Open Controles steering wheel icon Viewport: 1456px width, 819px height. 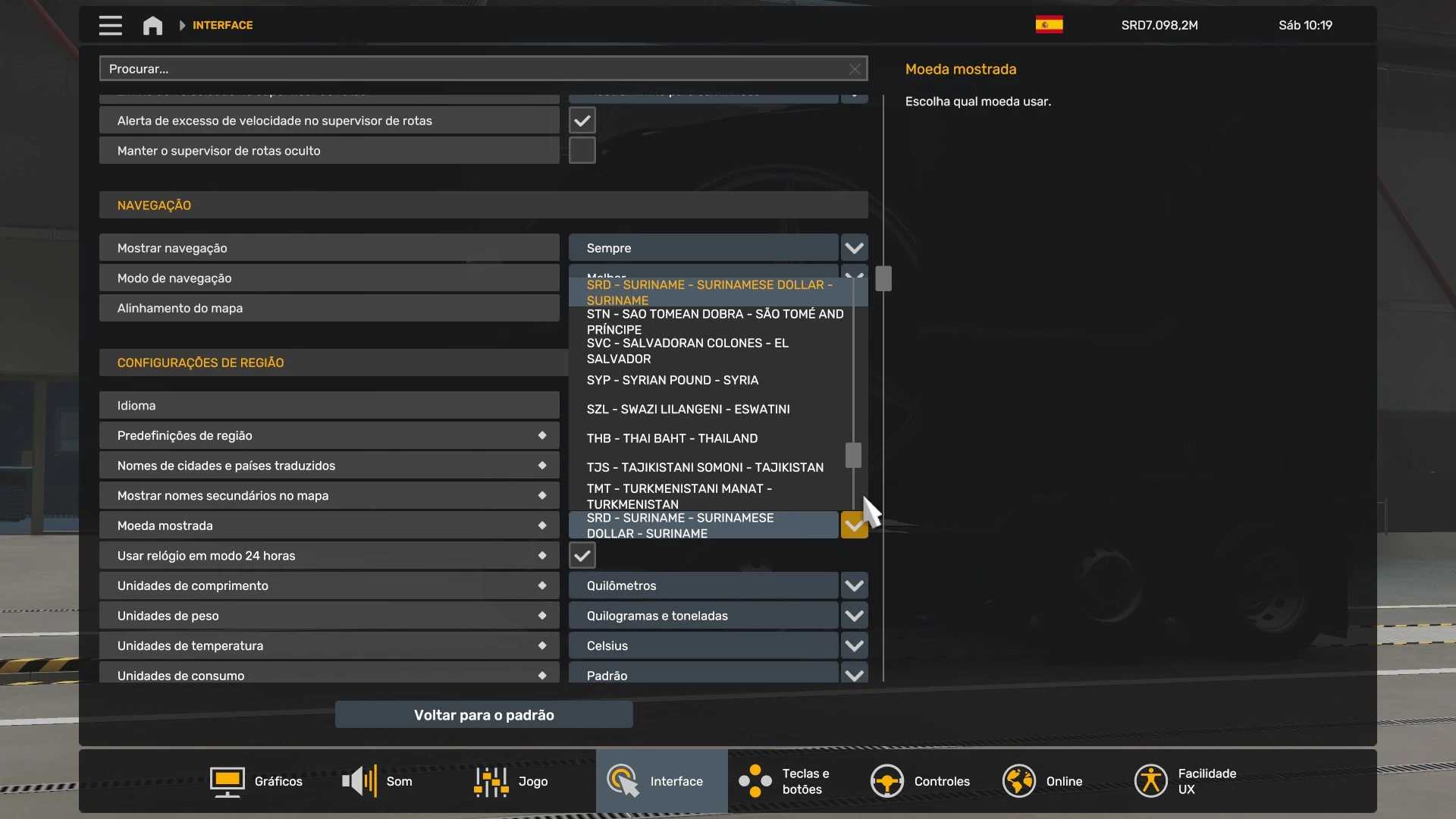tap(886, 781)
